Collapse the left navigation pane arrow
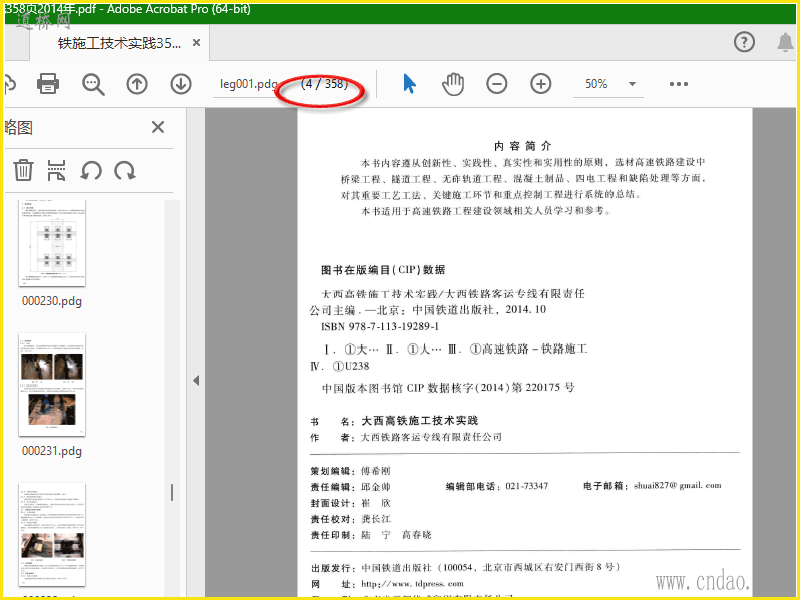 196,380
